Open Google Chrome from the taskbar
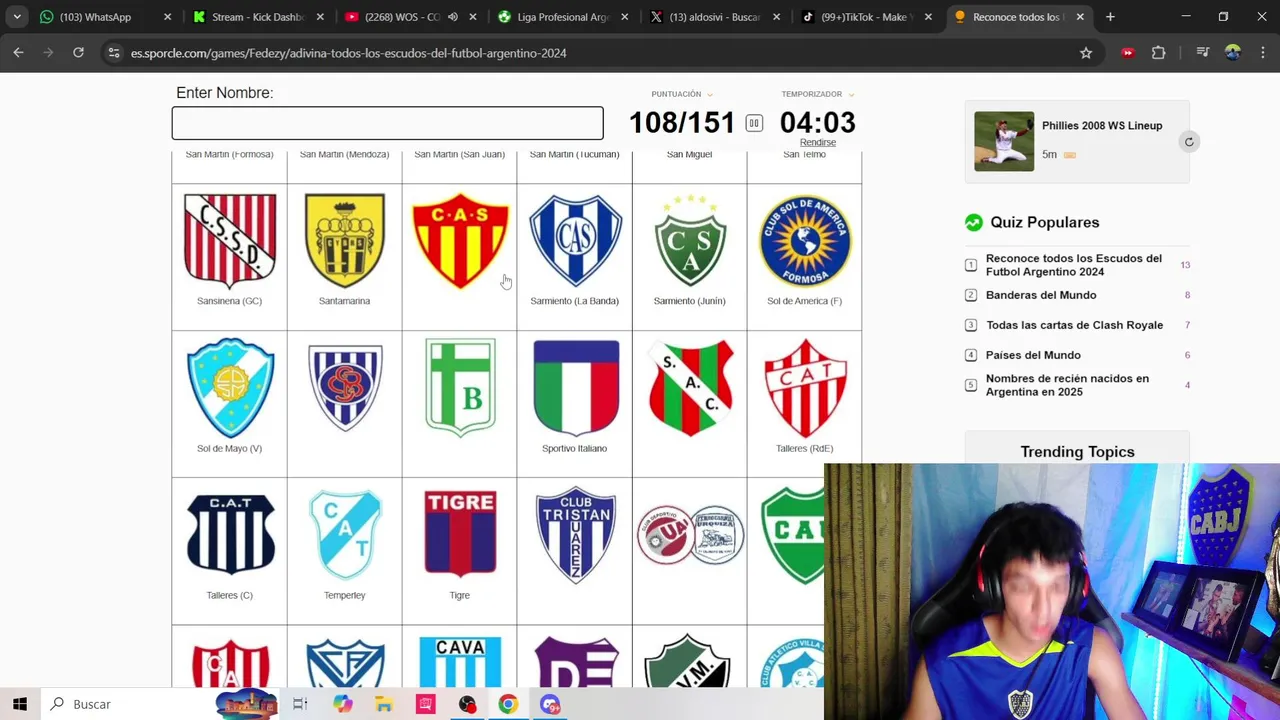This screenshot has width=1280, height=720. click(508, 704)
